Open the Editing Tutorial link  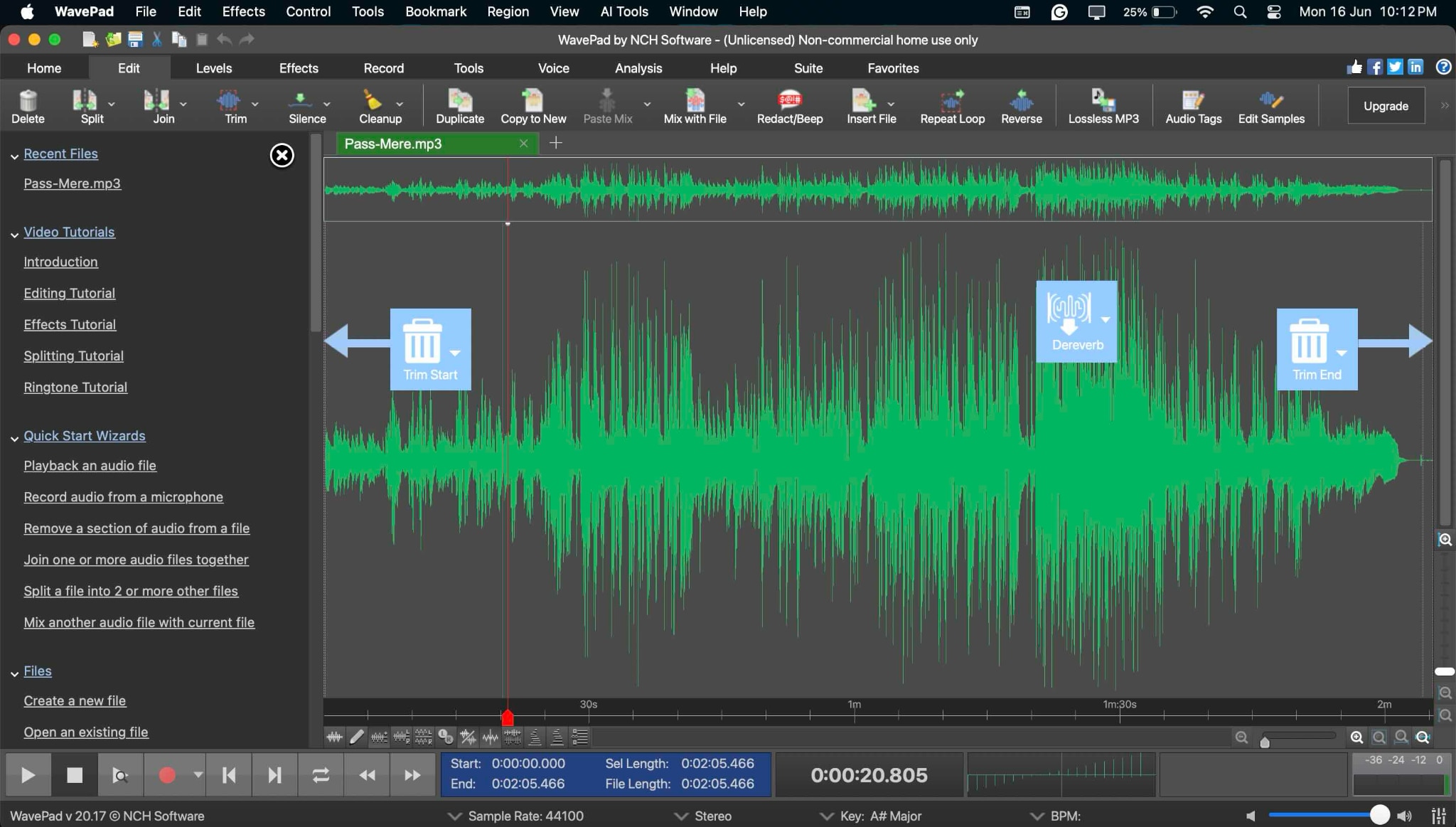pos(70,293)
